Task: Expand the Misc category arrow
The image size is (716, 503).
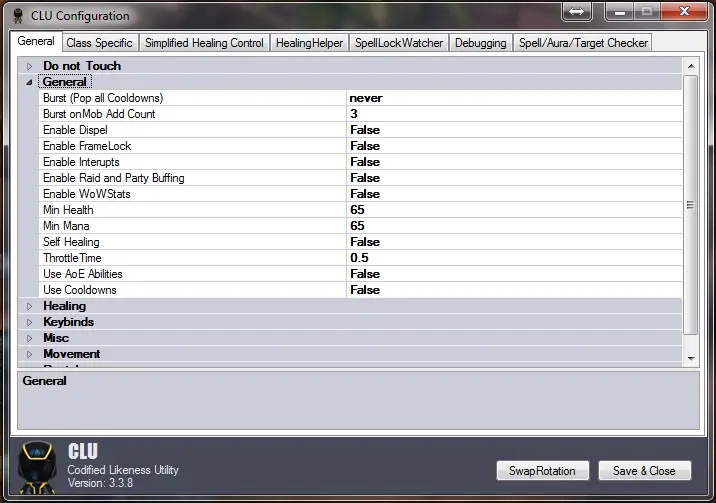Action: point(29,338)
